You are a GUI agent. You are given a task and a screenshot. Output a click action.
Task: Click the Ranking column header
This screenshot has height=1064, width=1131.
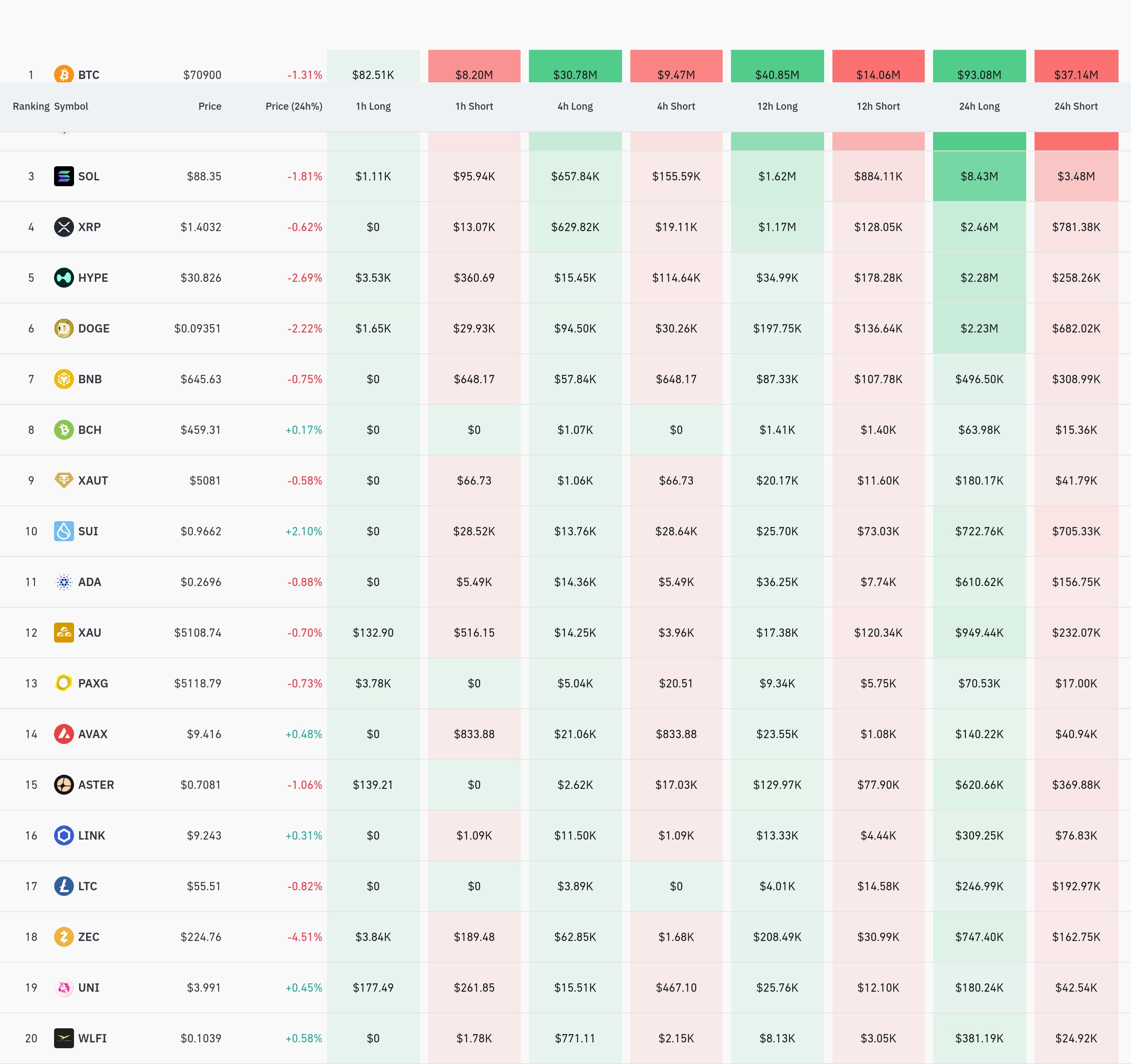[x=31, y=106]
